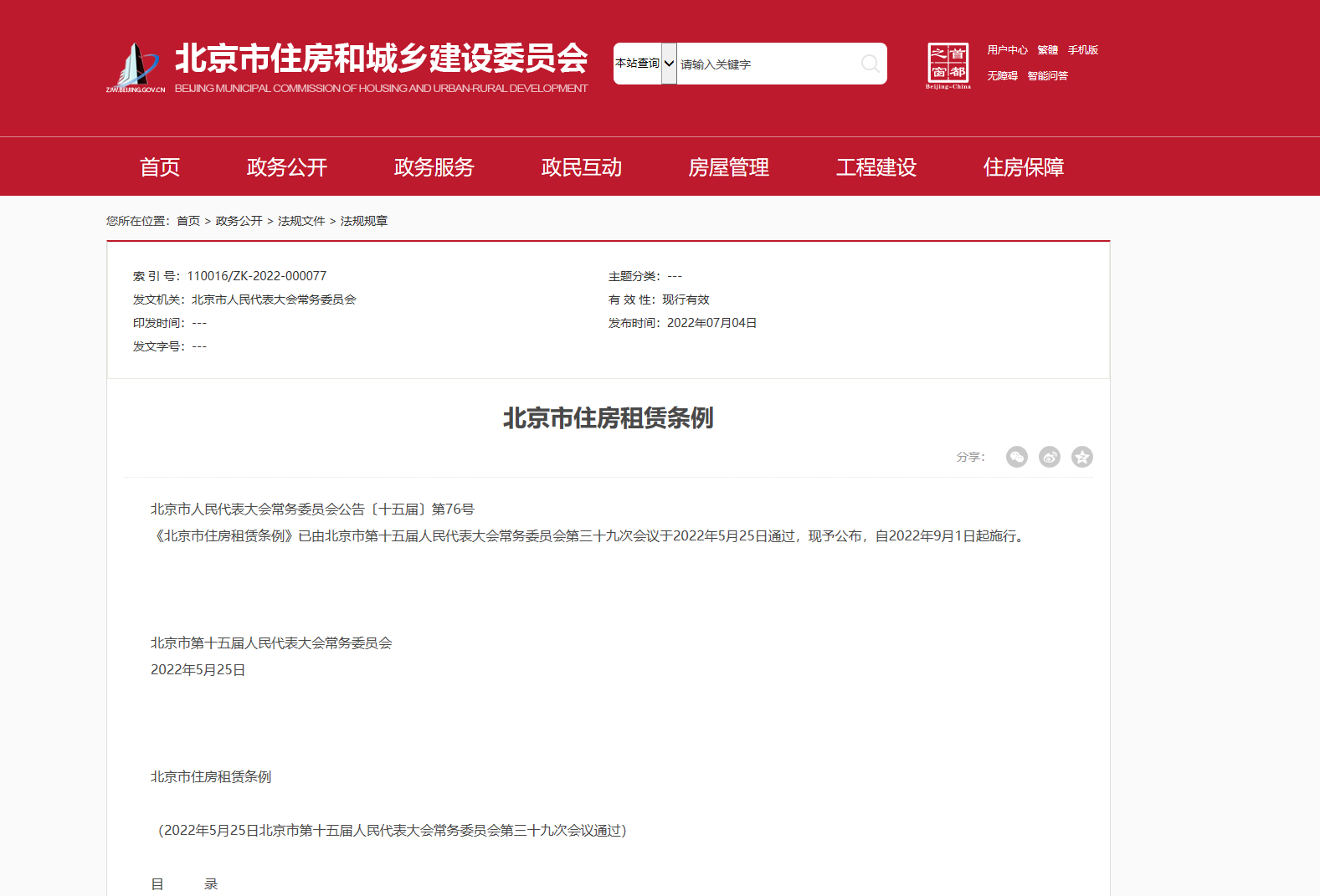Select 政民互动 from the navigation bar
The height and width of the screenshot is (896, 1320).
582,167
